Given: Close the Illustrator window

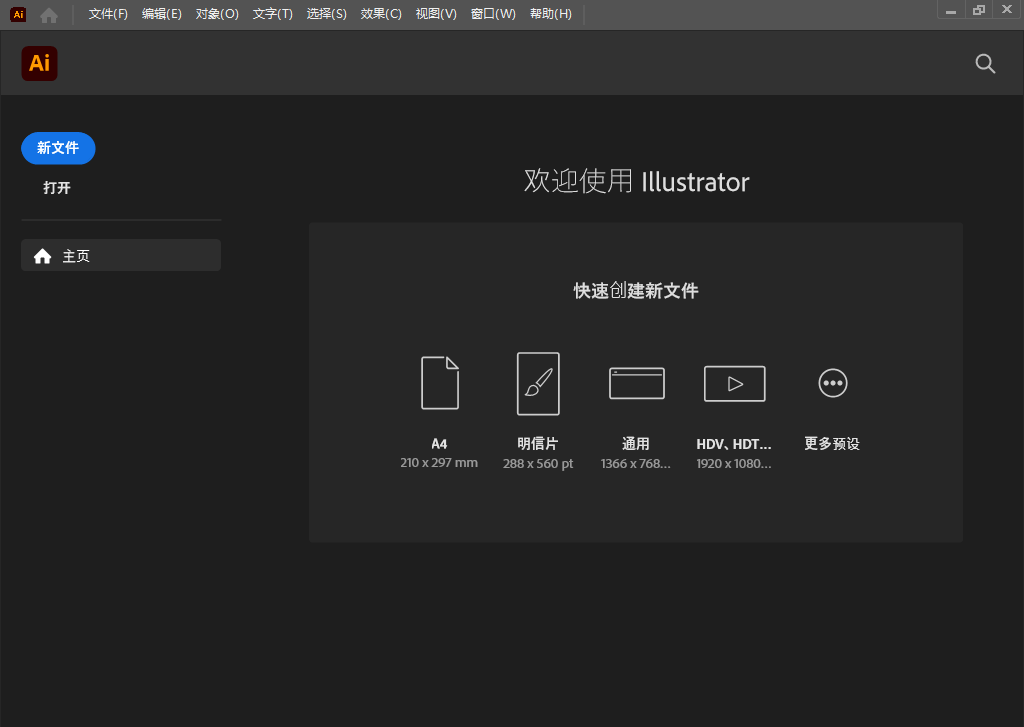Looking at the screenshot, I should 1007,10.
